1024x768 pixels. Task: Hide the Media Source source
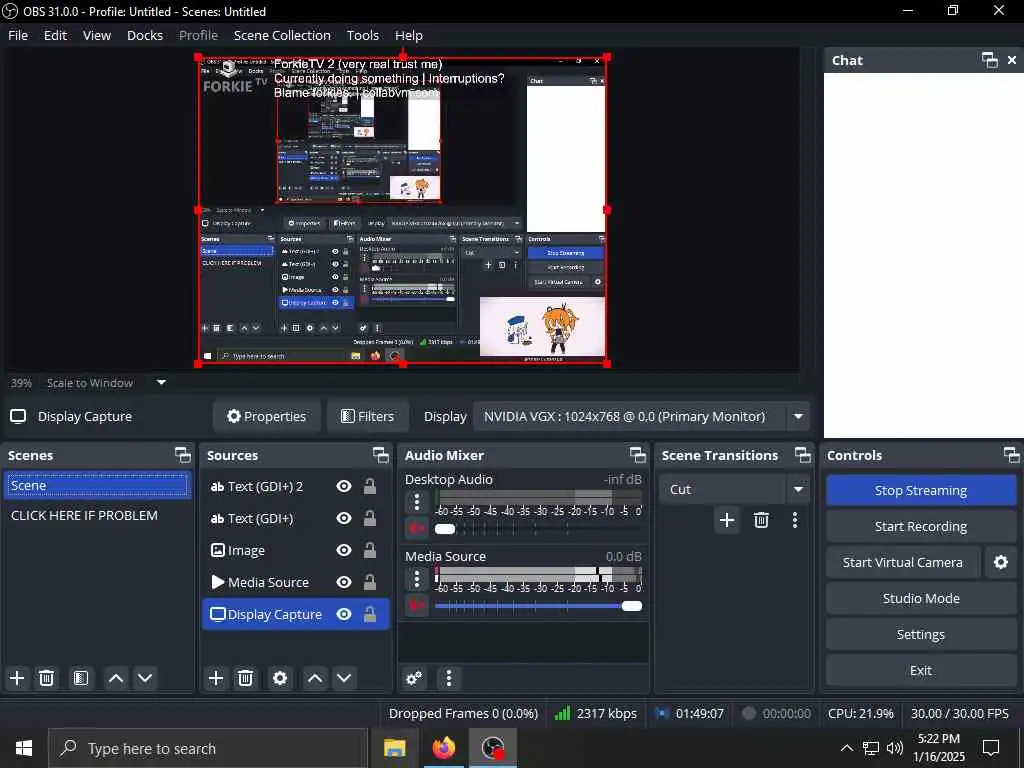click(x=344, y=583)
